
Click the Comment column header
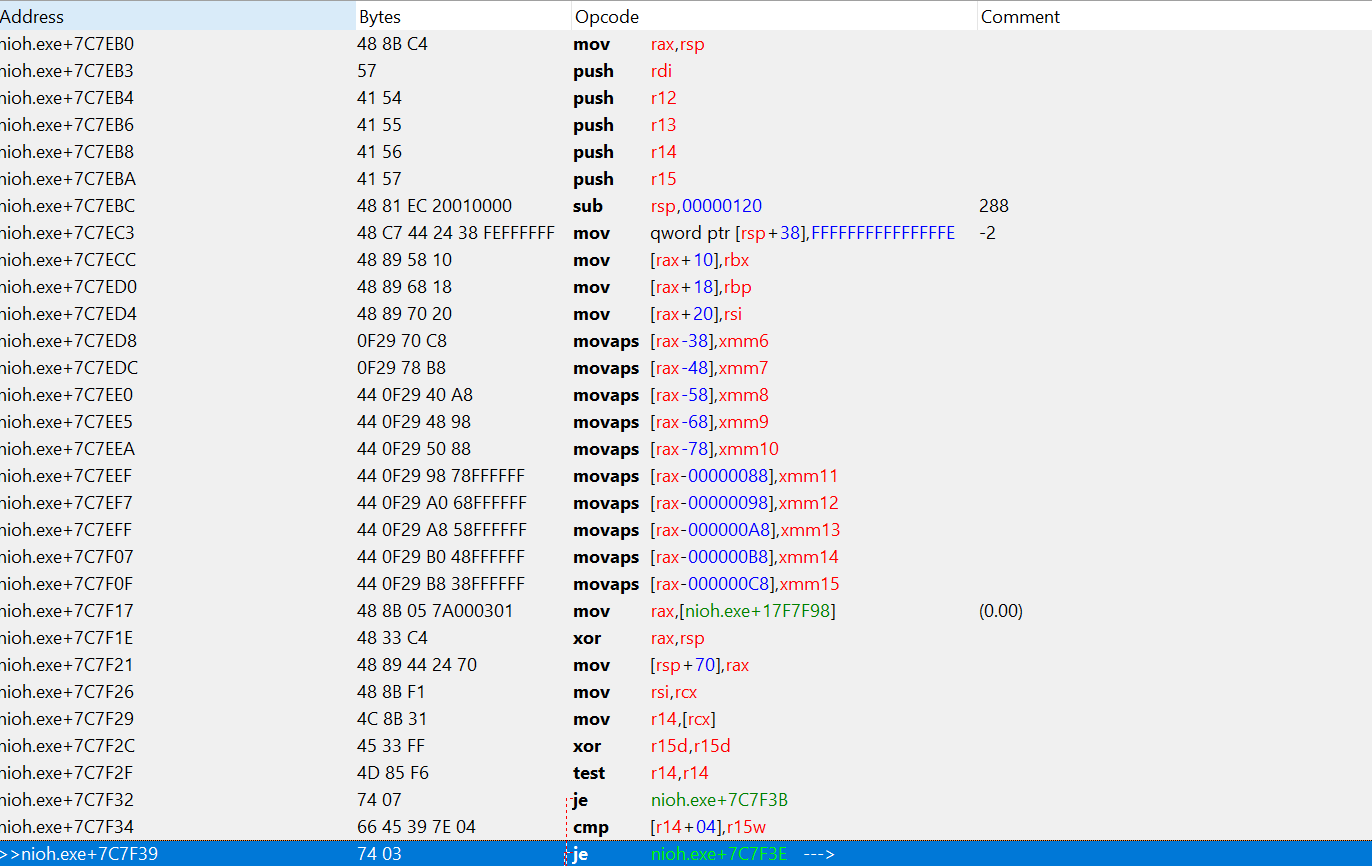(x=1020, y=17)
